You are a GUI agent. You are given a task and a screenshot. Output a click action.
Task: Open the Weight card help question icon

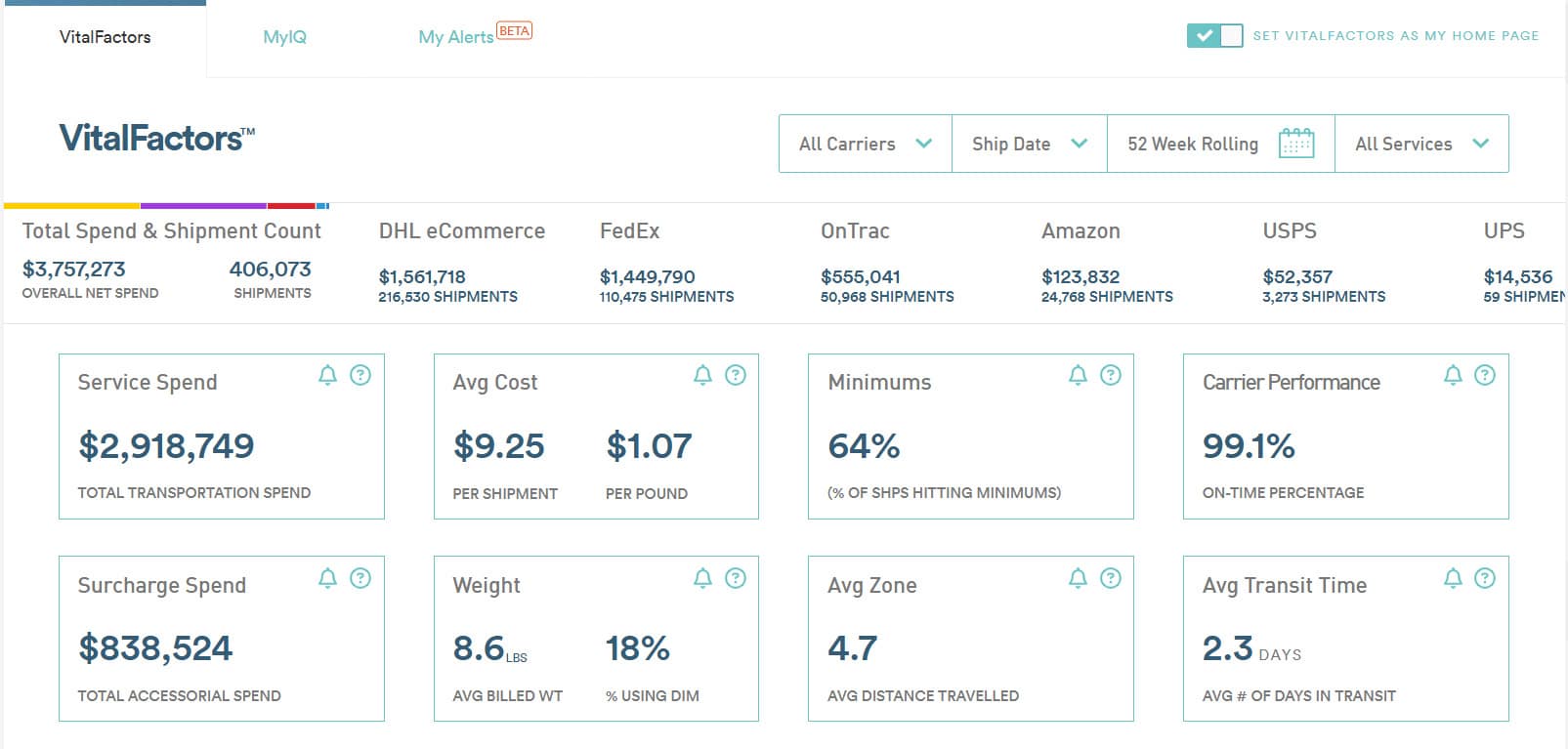736,578
